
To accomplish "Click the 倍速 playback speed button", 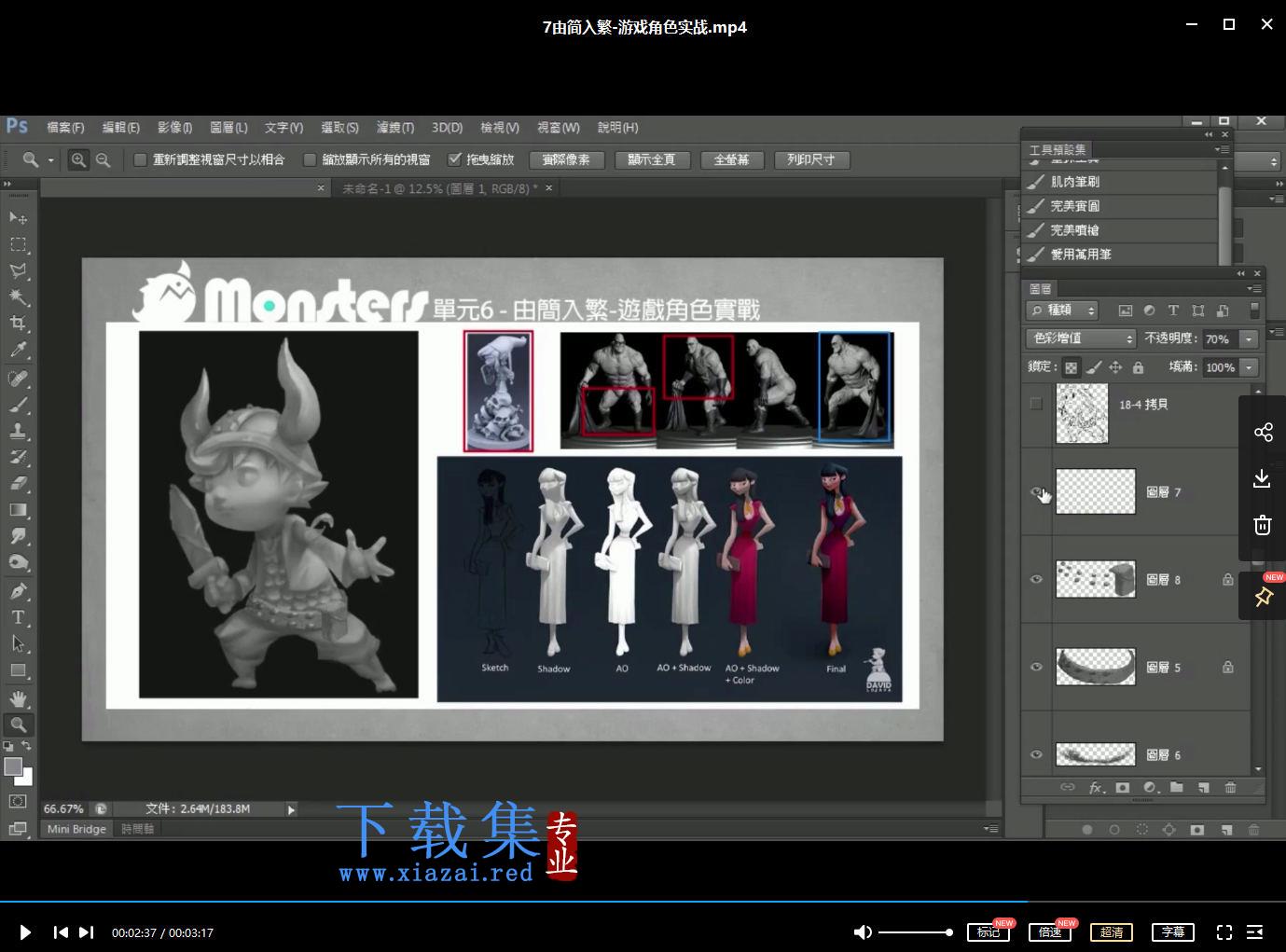I will [x=1050, y=931].
